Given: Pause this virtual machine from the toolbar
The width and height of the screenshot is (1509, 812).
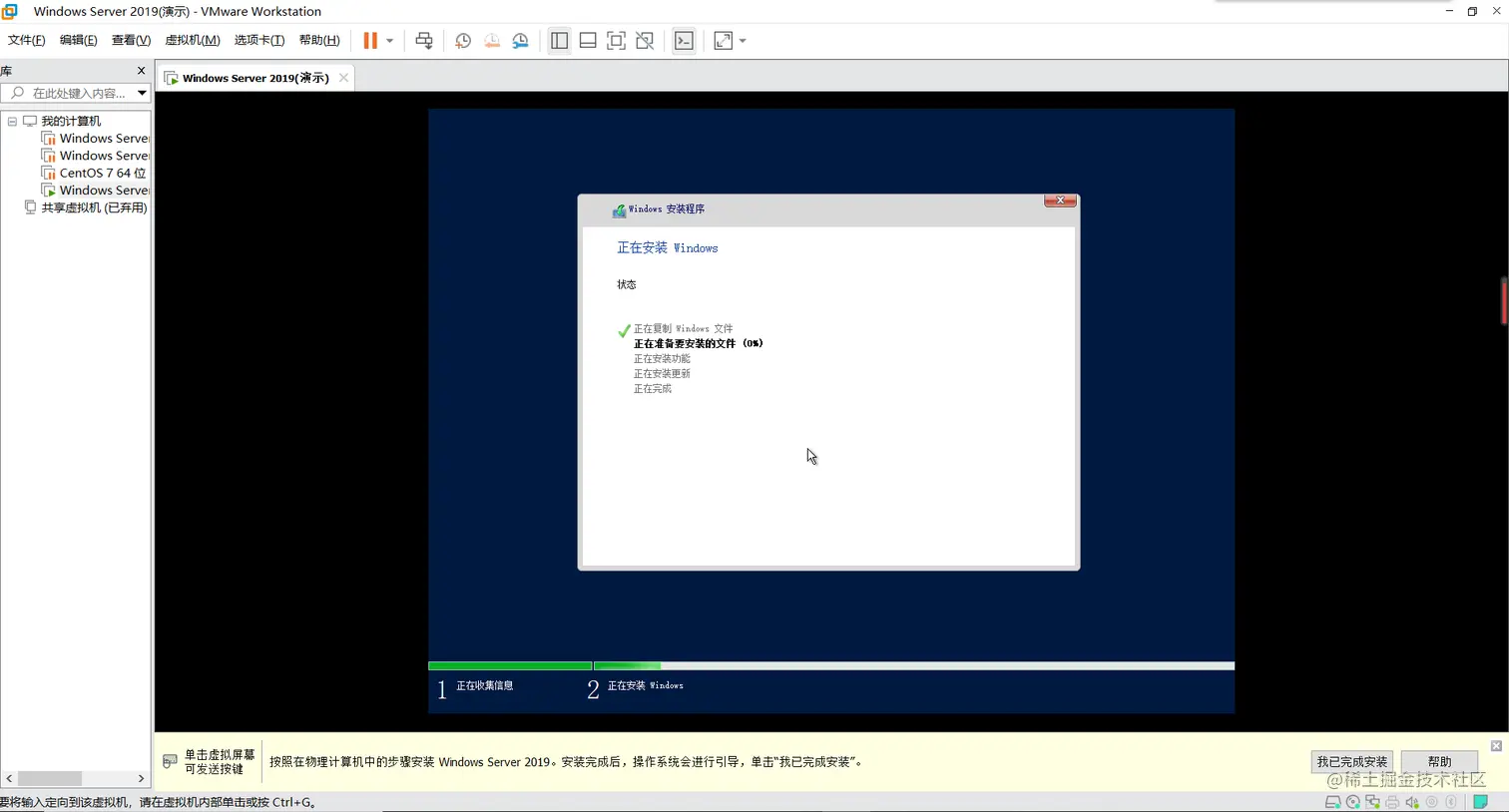Looking at the screenshot, I should coord(370,41).
